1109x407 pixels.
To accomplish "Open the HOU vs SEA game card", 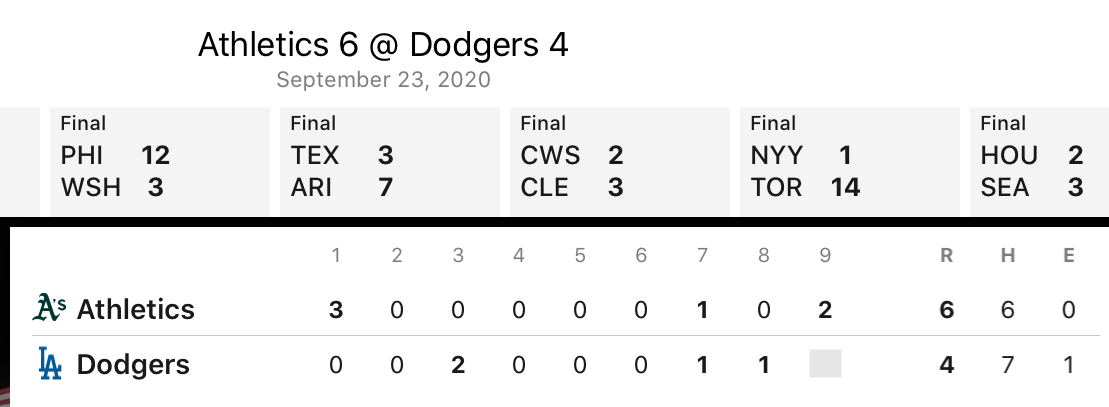I will [1039, 161].
